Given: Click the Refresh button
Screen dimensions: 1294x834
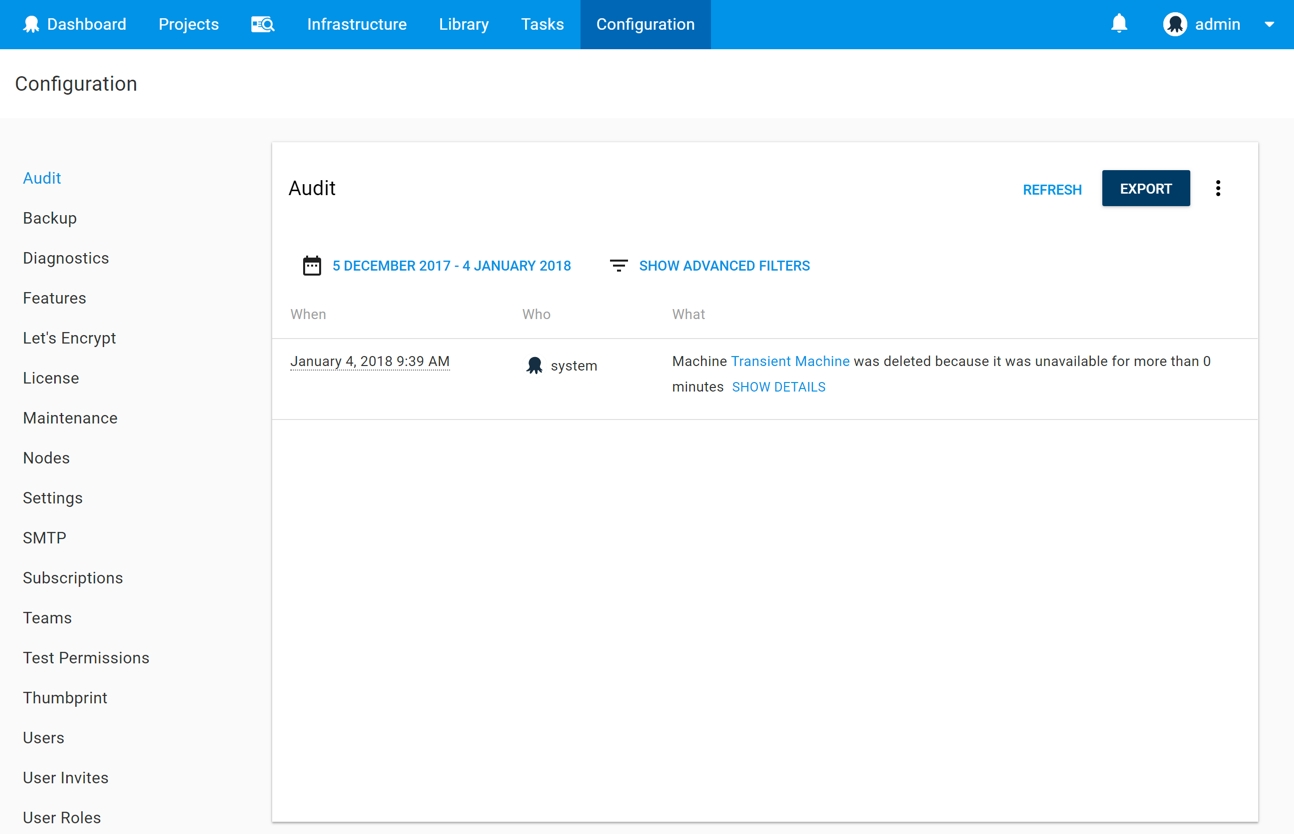Looking at the screenshot, I should tap(1052, 189).
